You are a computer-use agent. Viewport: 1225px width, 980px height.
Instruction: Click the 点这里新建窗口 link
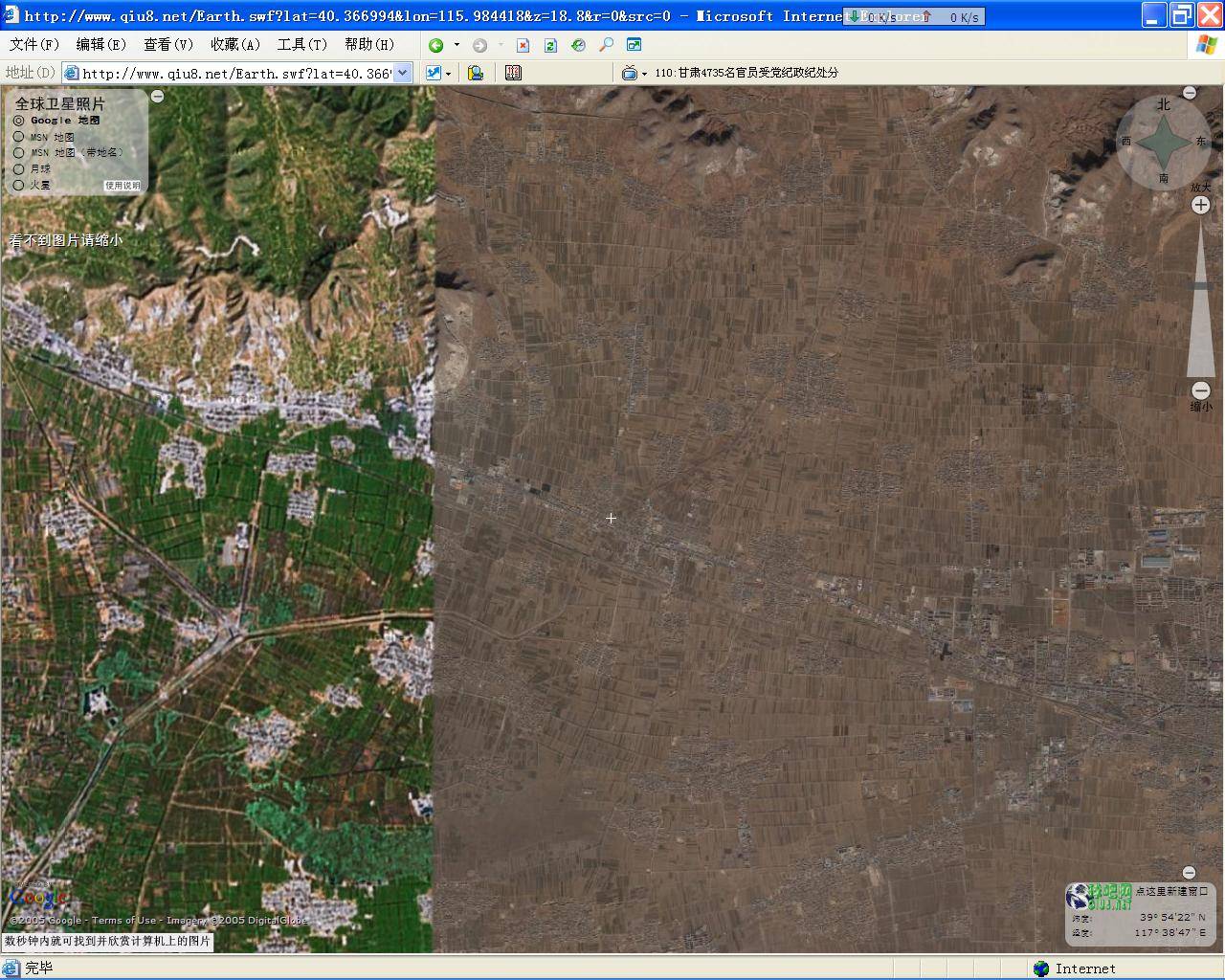(1171, 891)
